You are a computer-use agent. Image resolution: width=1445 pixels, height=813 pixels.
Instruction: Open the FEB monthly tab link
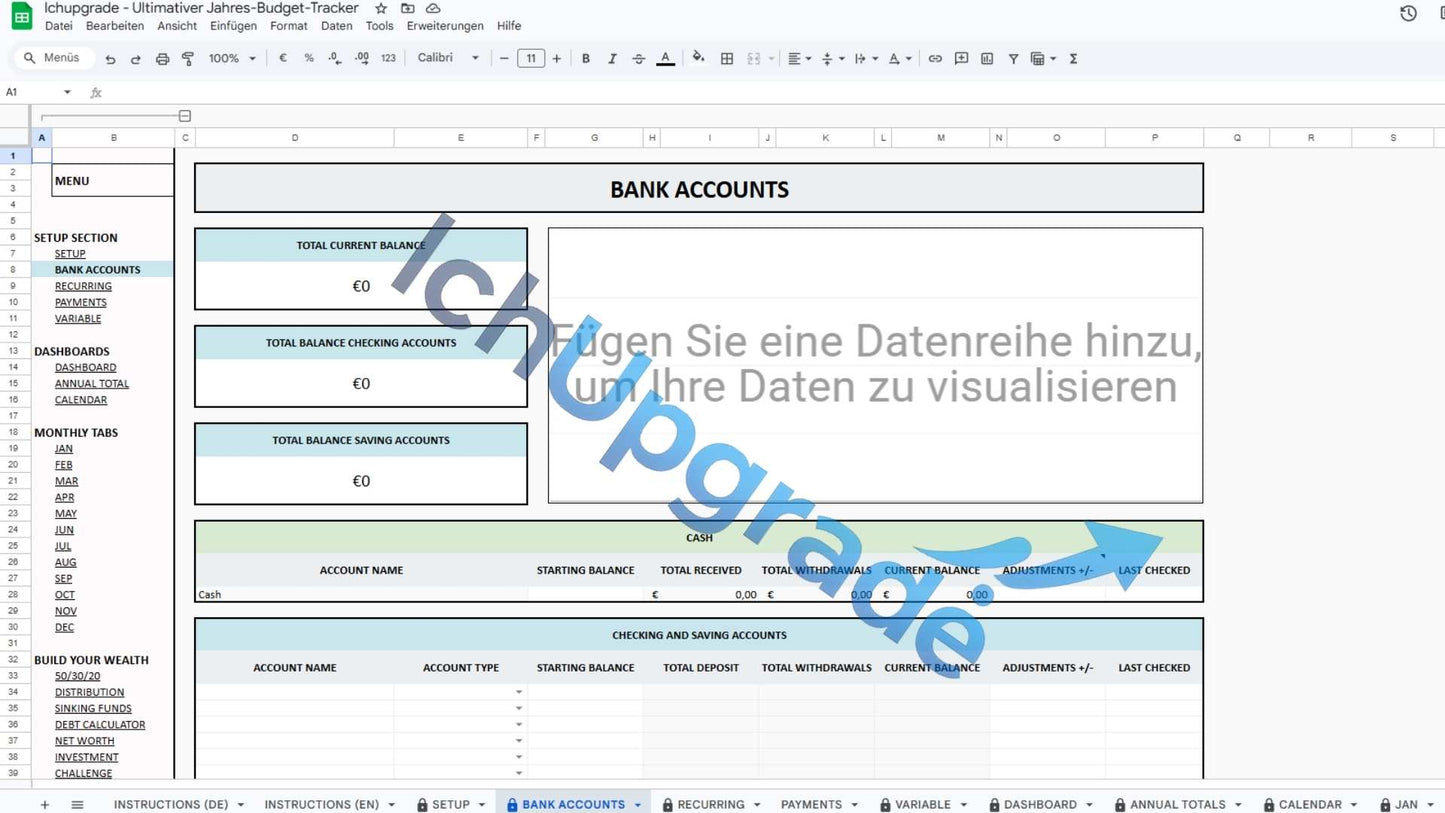coord(64,464)
